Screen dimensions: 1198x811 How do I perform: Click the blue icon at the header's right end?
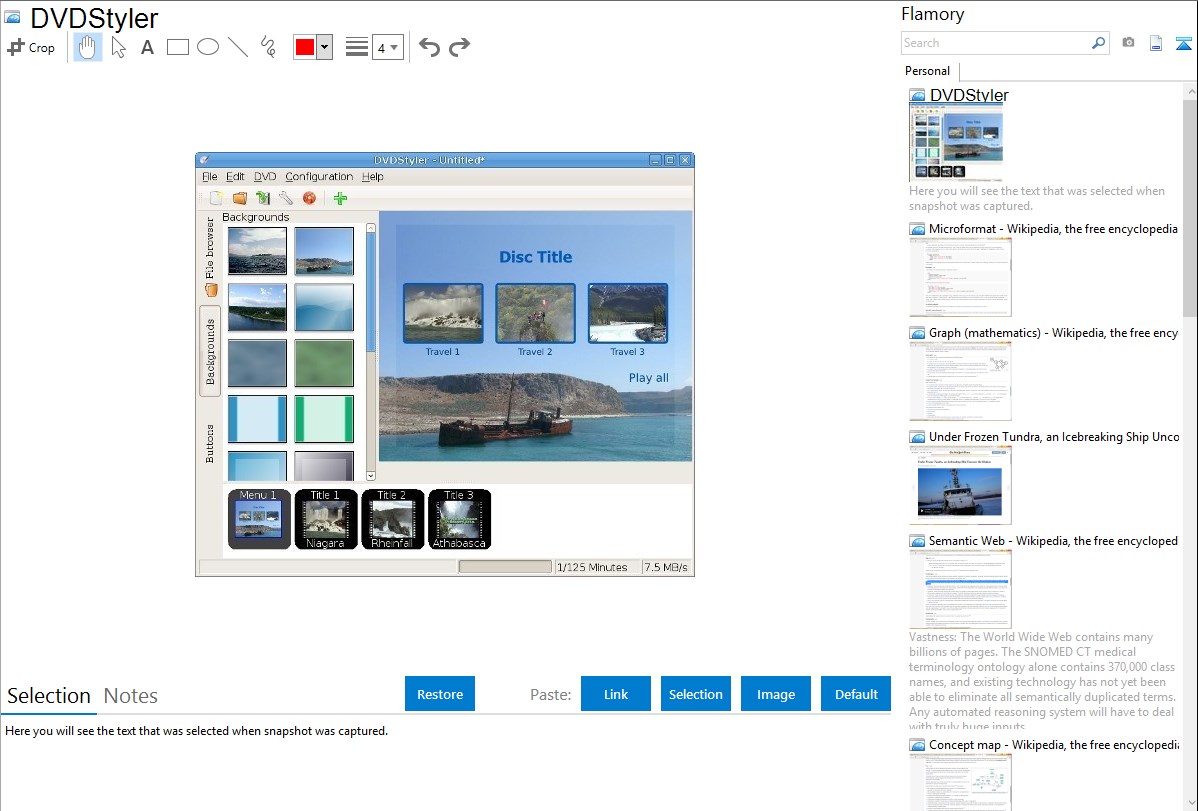(1183, 43)
